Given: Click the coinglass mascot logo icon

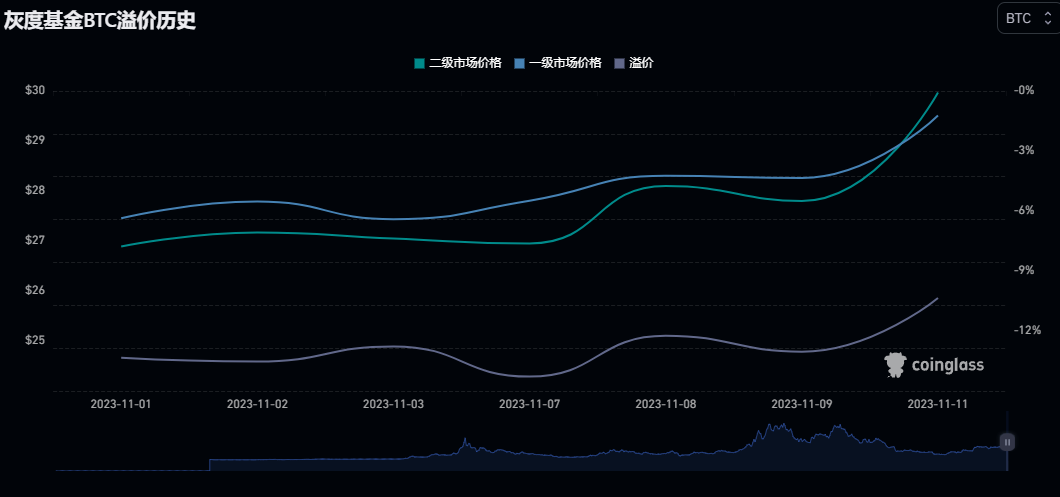Looking at the screenshot, I should (895, 365).
